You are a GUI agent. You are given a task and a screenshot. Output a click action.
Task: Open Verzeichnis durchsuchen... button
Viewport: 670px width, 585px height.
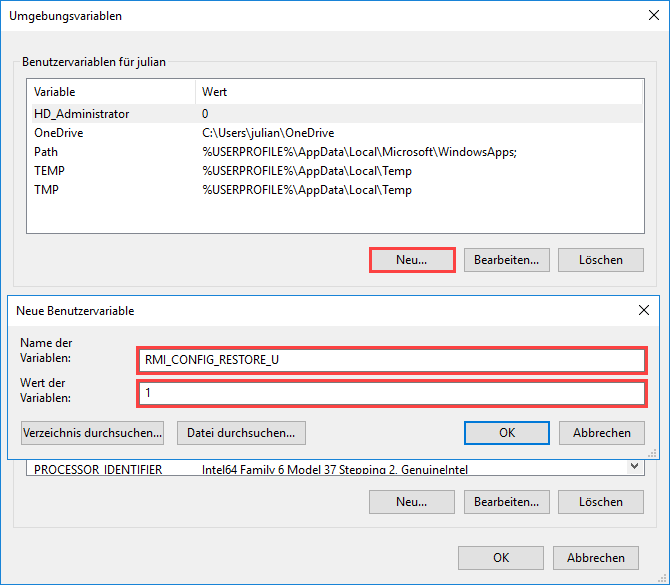tap(92, 433)
